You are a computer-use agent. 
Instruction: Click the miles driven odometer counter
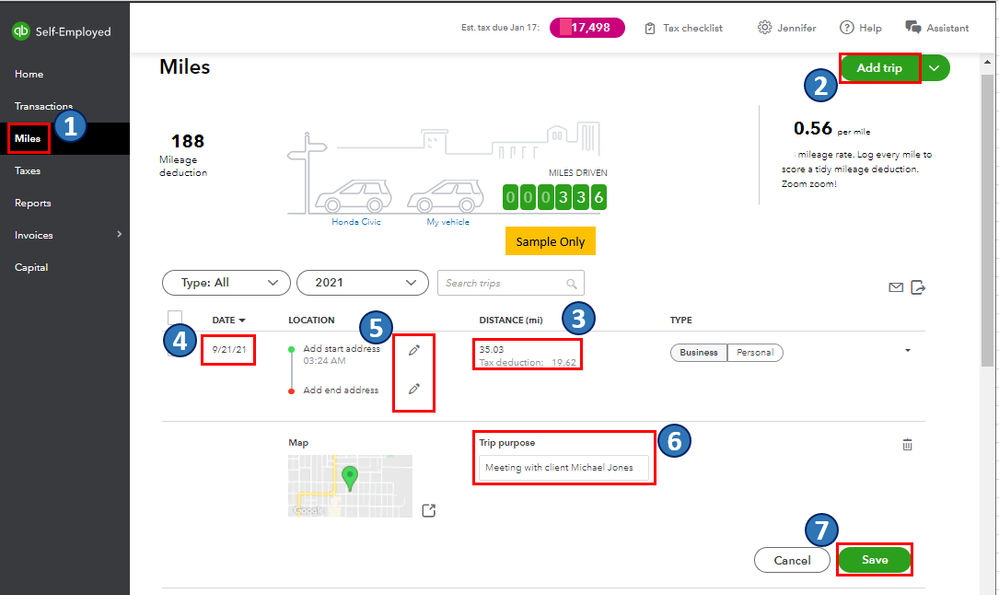tap(554, 197)
